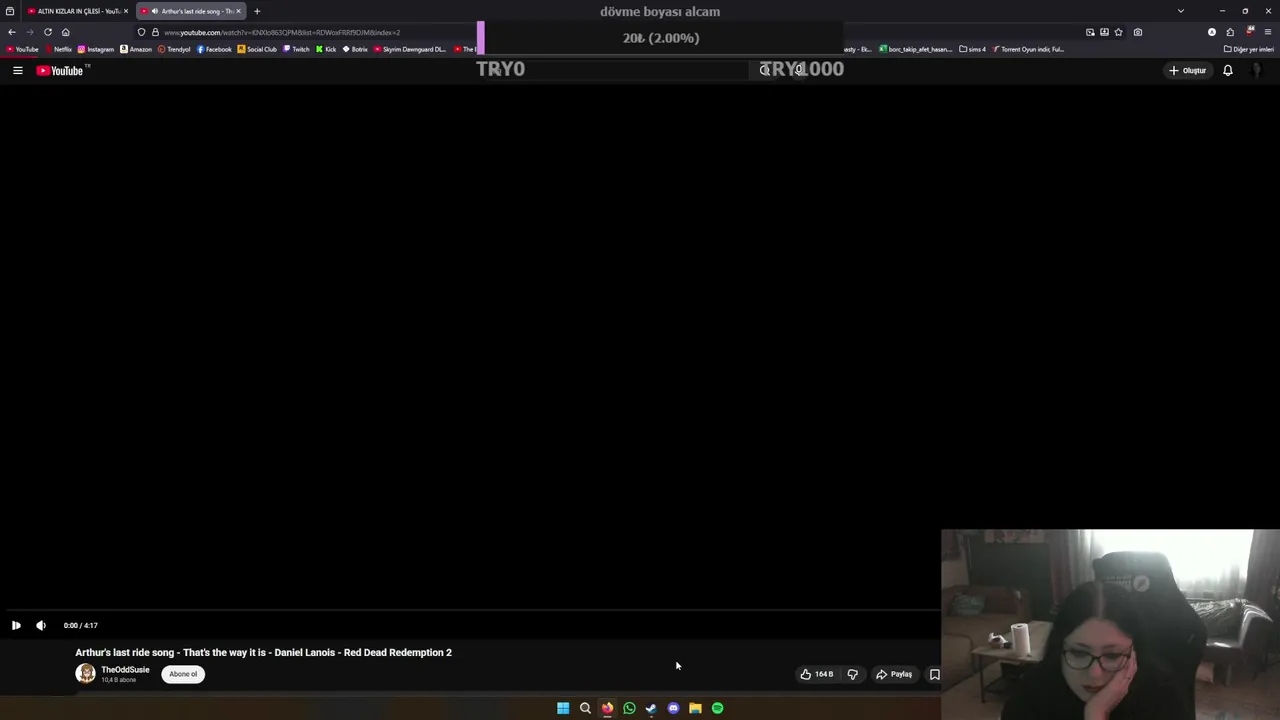Save video with the bookmark icon

click(x=935, y=674)
